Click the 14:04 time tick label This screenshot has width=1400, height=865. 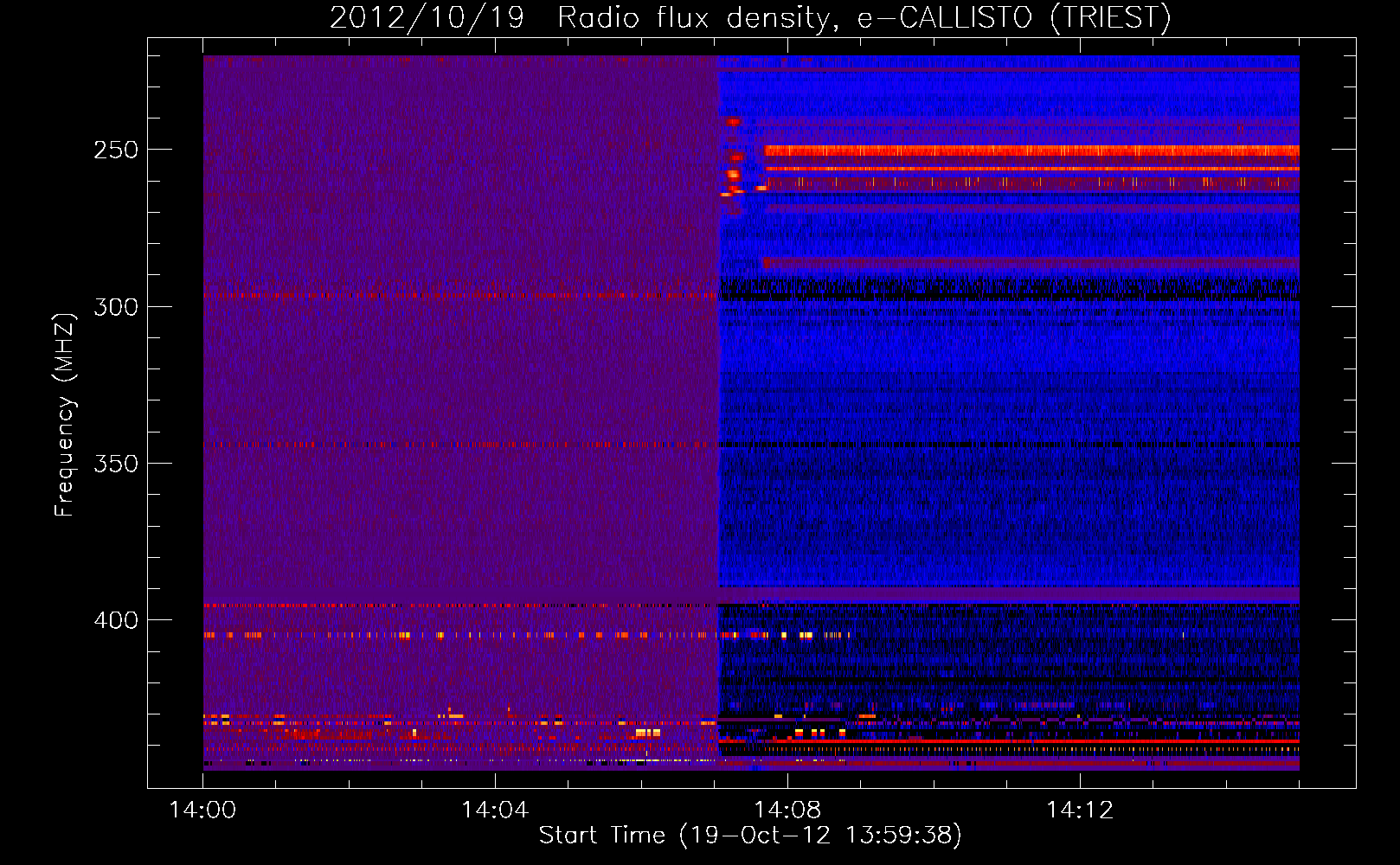click(x=495, y=811)
